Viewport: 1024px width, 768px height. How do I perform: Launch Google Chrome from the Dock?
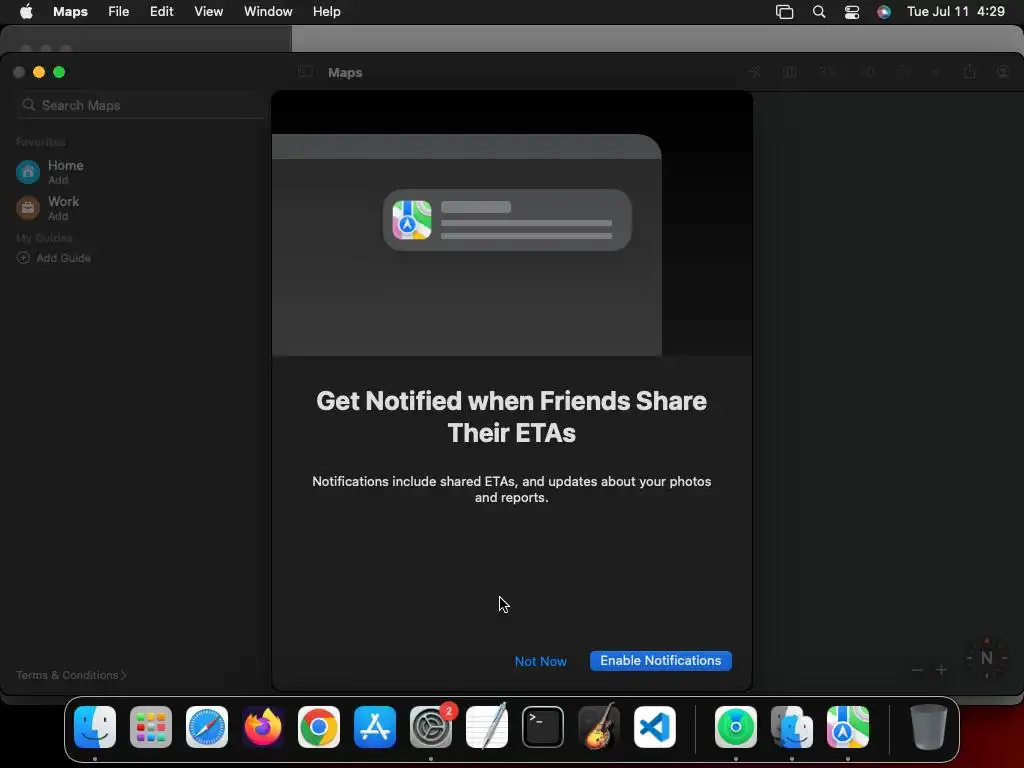pyautogui.click(x=319, y=727)
